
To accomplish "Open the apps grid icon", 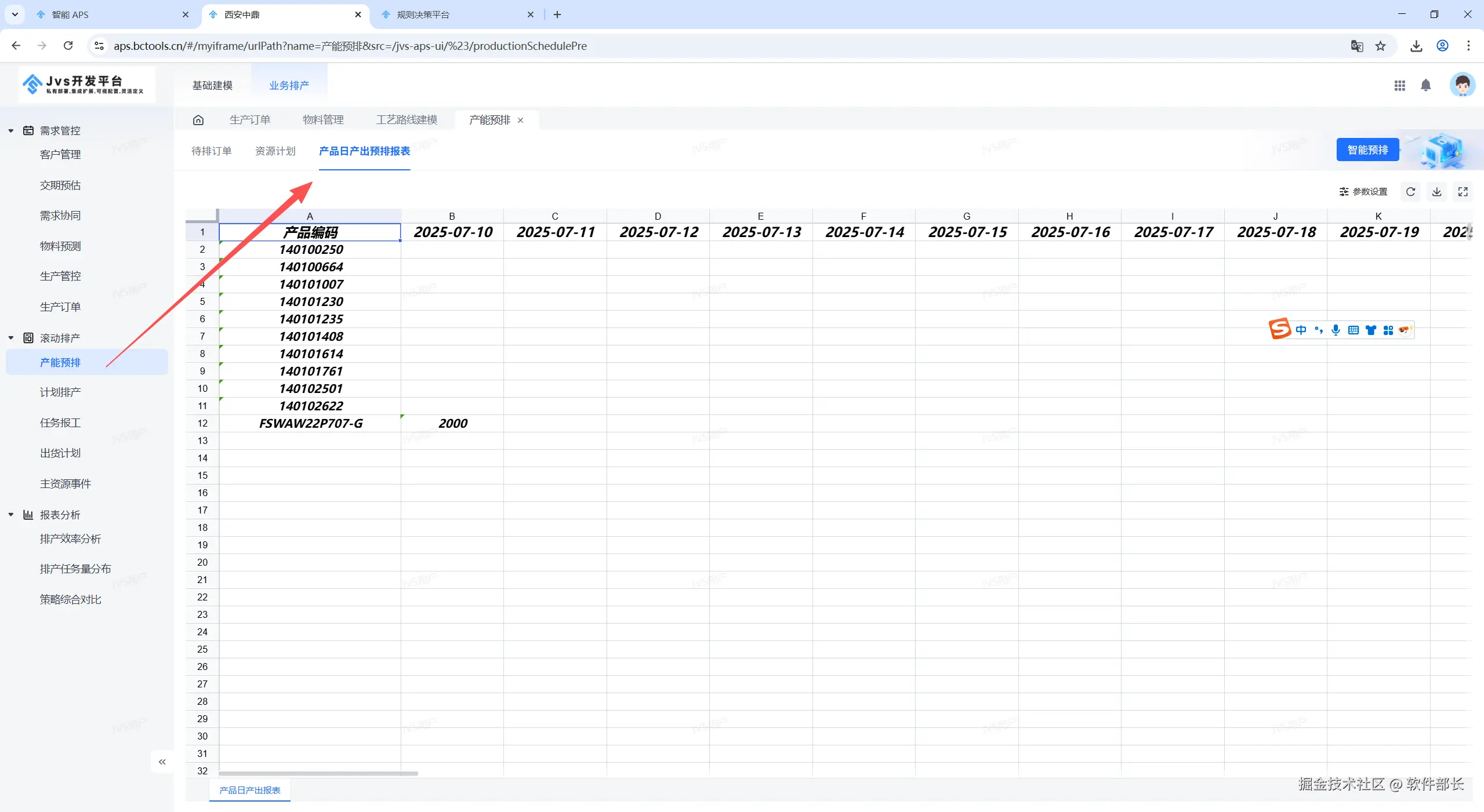I will [x=1399, y=86].
